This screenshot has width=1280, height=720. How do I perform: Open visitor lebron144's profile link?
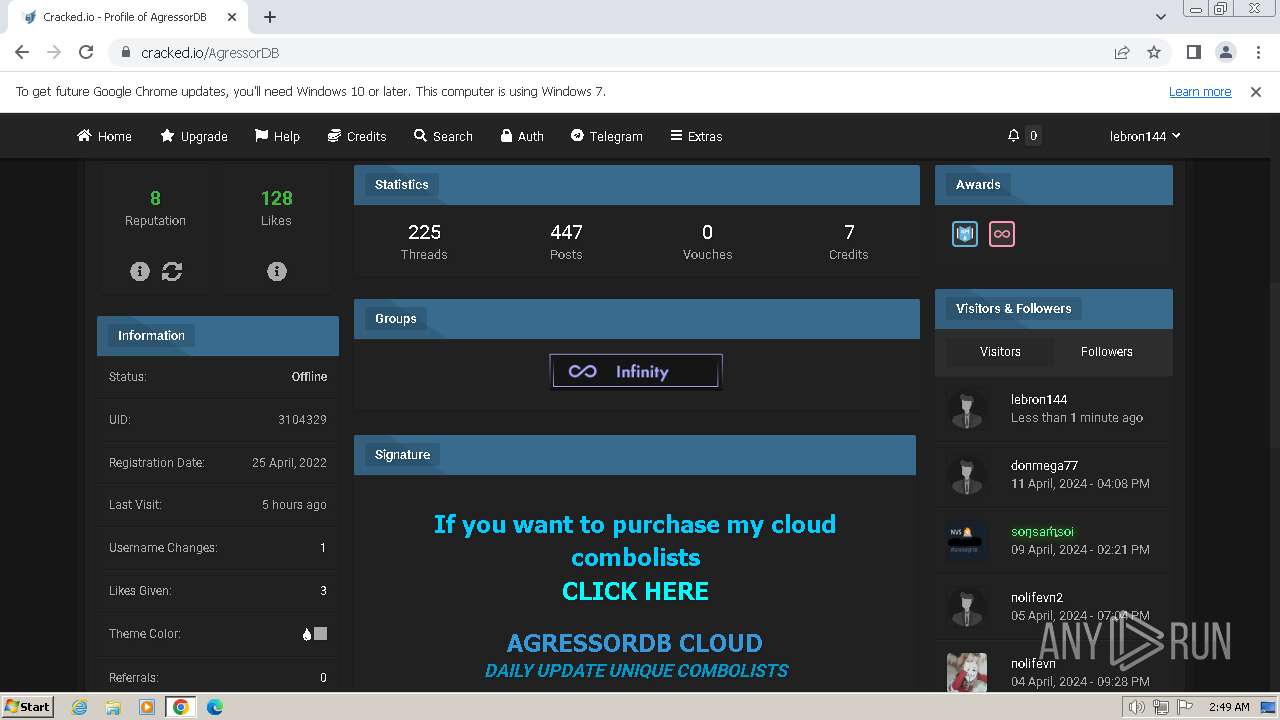click(1039, 399)
